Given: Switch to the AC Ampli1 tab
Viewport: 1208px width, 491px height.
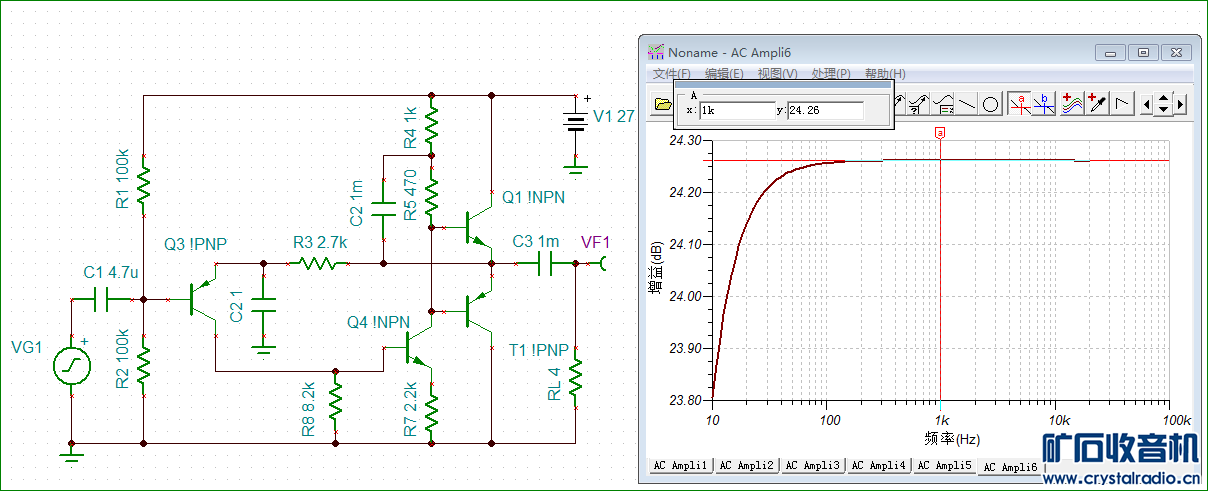Looking at the screenshot, I should 681,466.
